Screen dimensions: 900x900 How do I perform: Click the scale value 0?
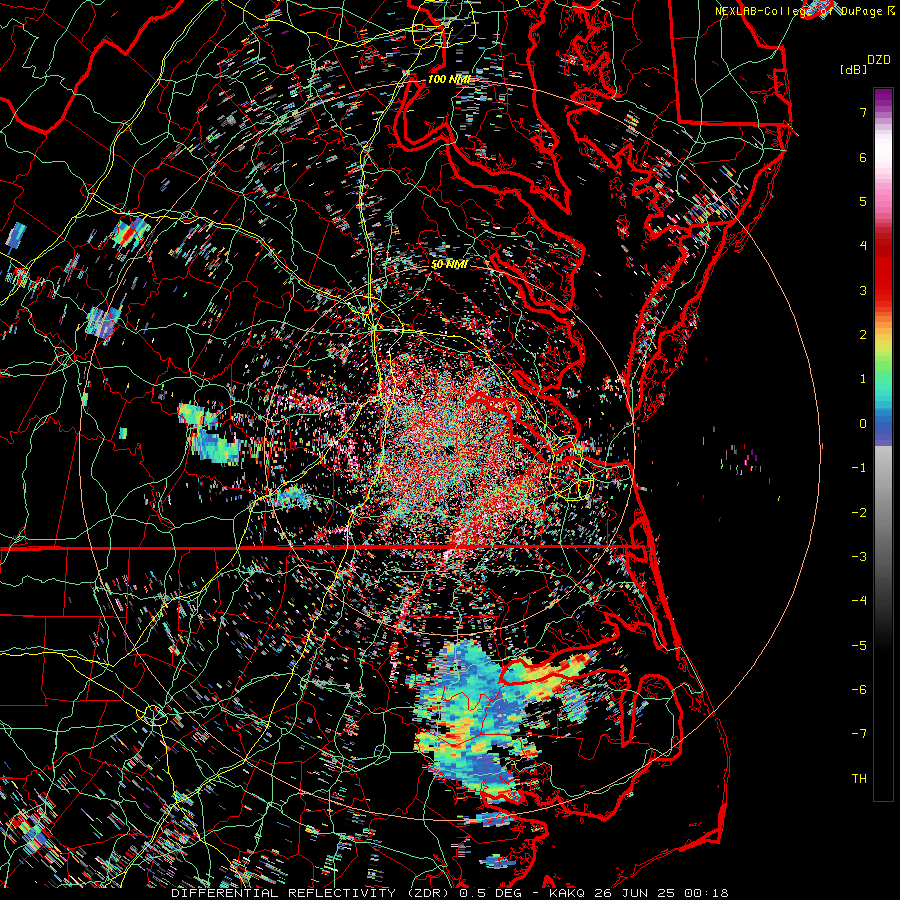pos(863,424)
